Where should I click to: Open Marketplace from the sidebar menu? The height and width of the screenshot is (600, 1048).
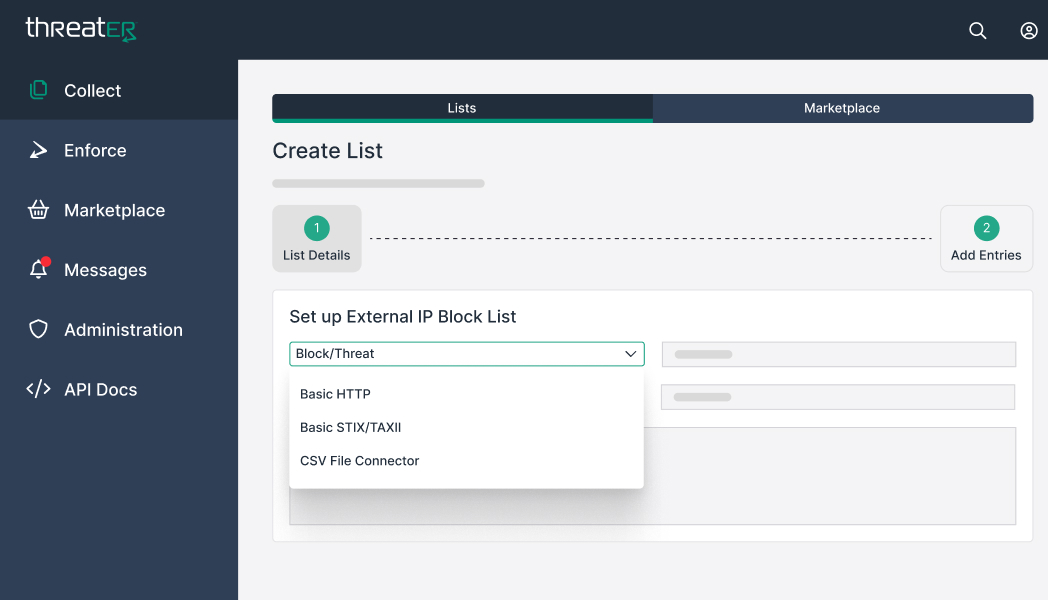click(x=114, y=210)
